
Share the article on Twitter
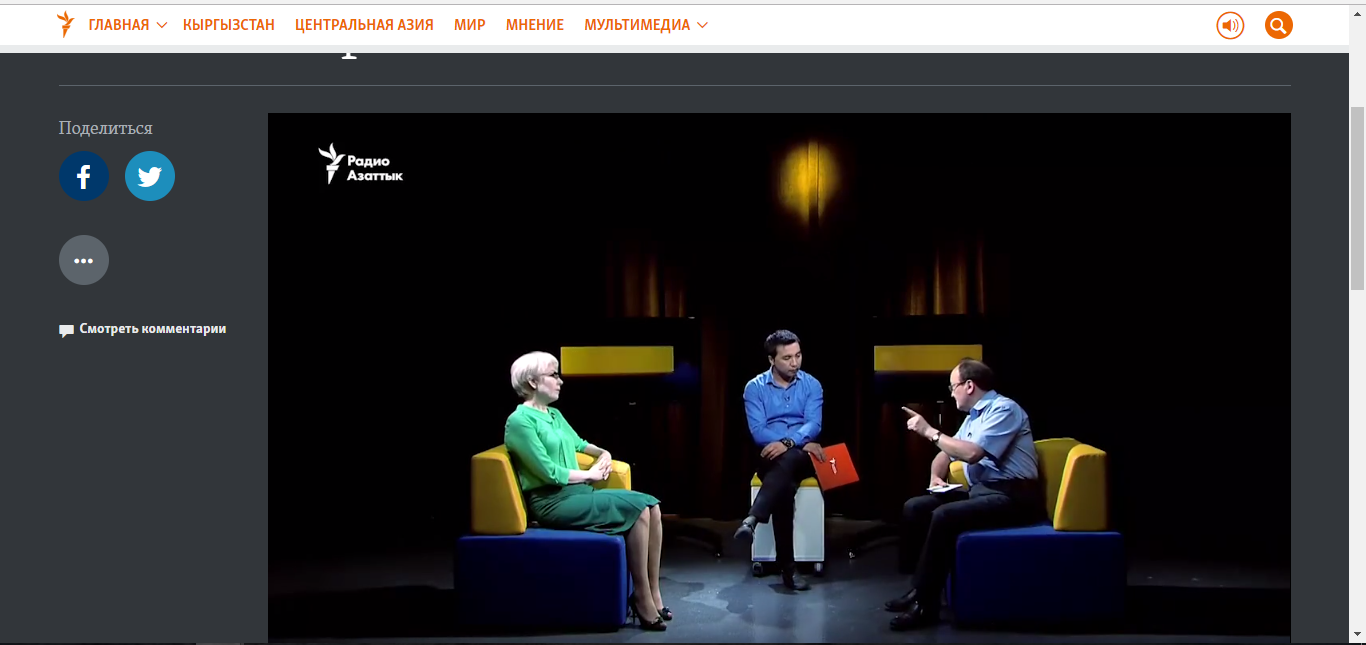click(150, 176)
